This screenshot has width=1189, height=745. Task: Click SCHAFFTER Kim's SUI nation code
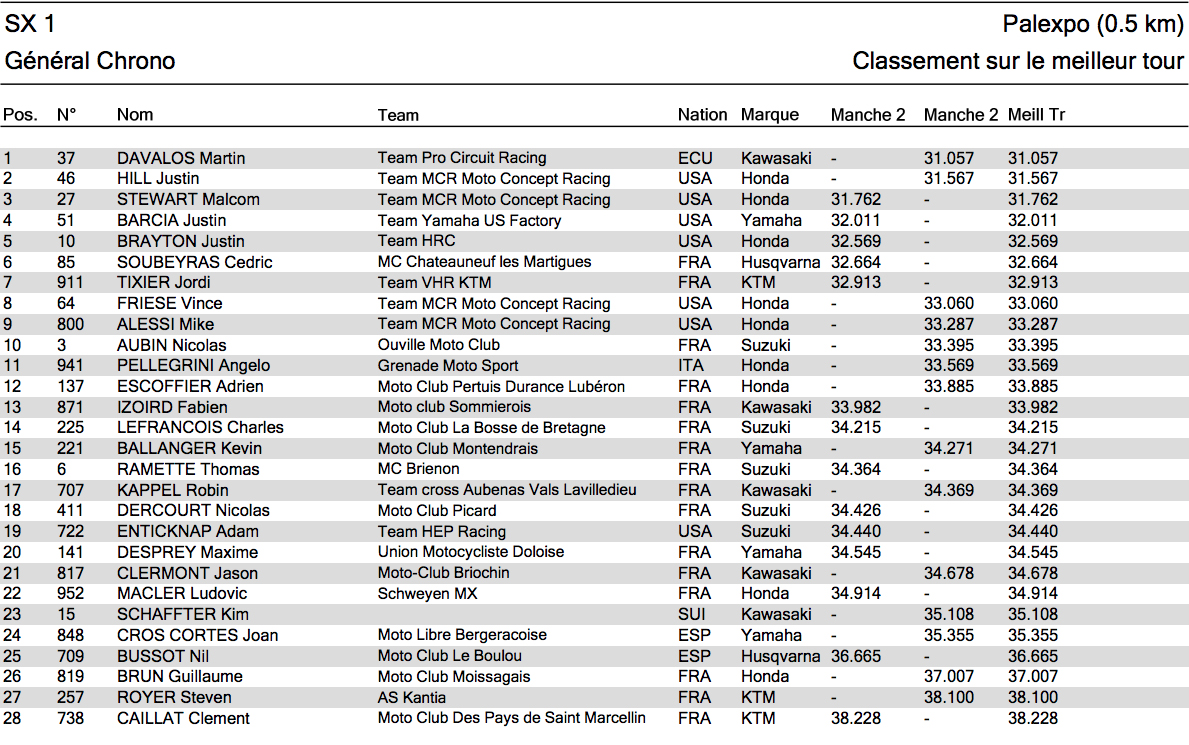tap(692, 614)
